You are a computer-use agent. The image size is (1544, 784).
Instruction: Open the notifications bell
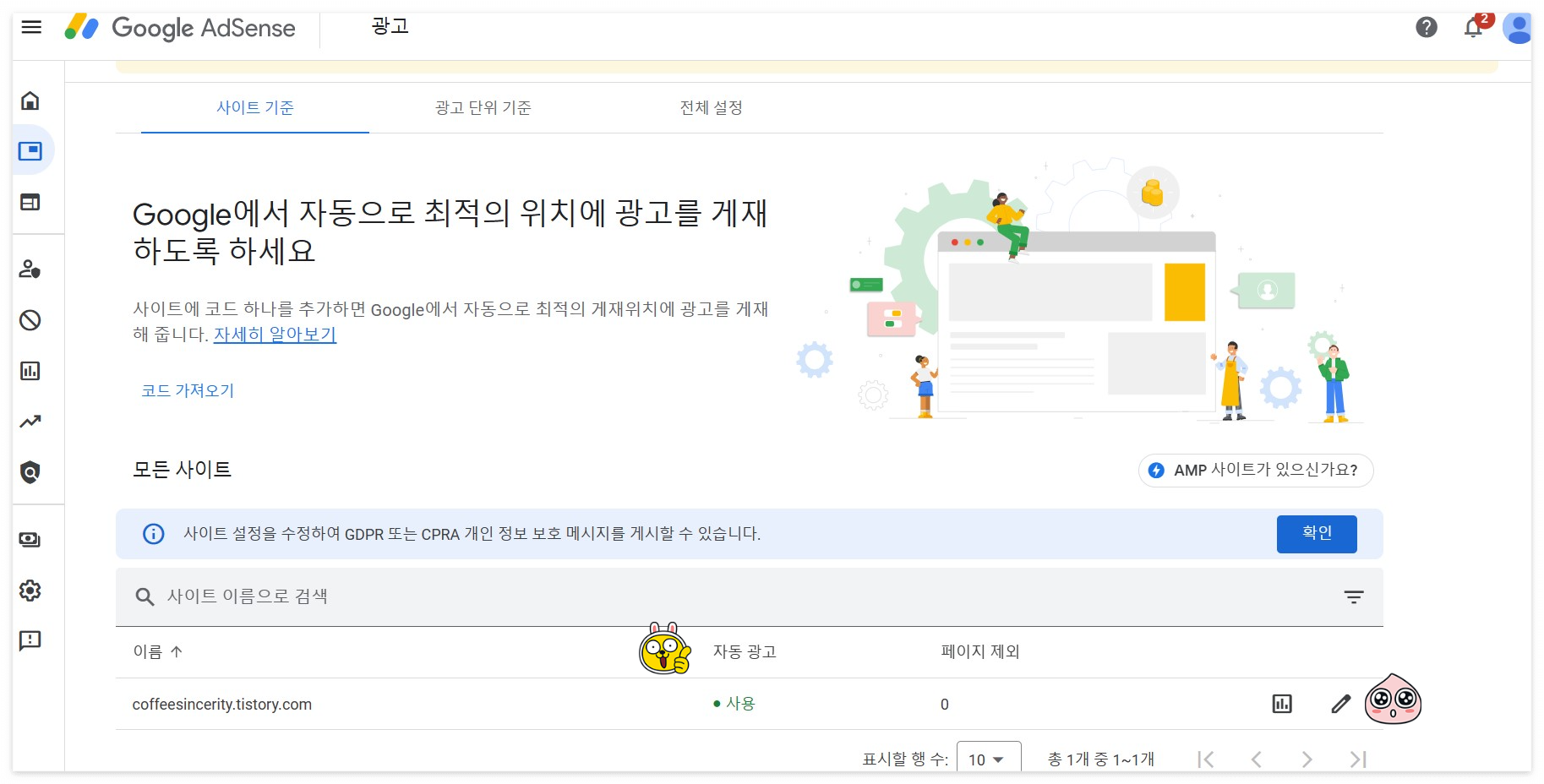coord(1474,28)
